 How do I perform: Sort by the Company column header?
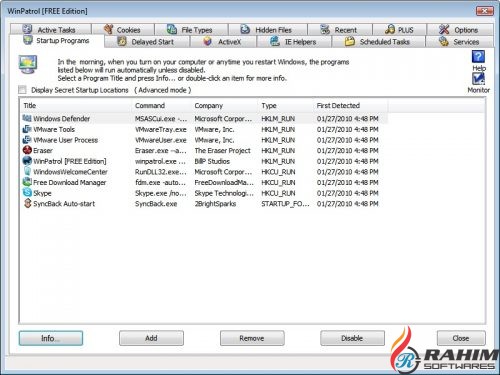pos(224,106)
